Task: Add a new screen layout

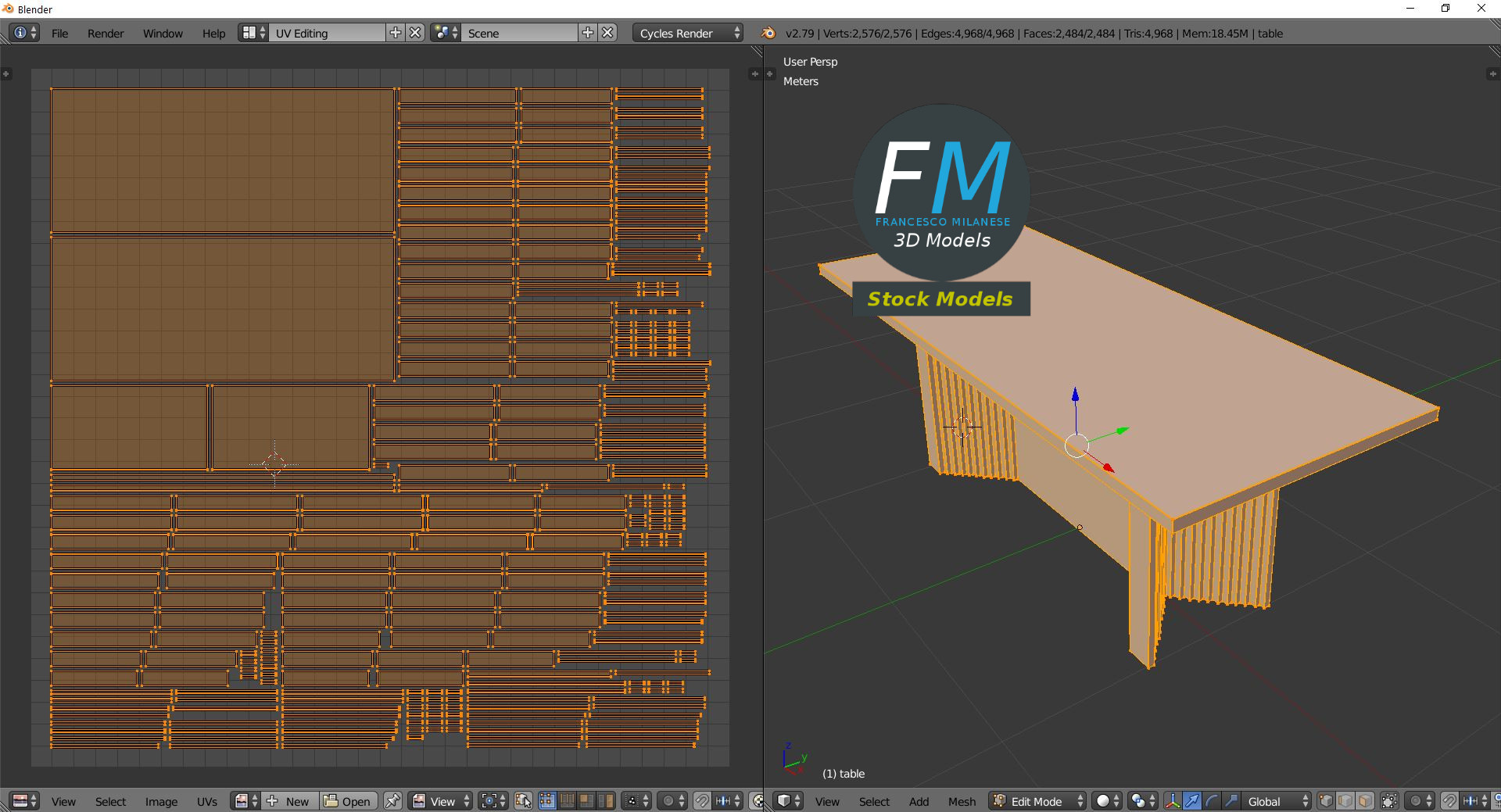Action: (396, 33)
